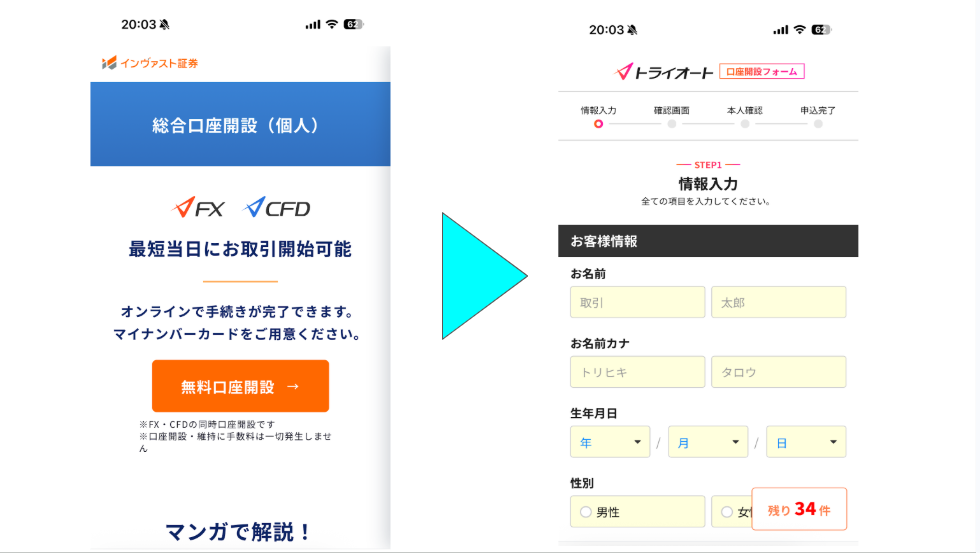The image size is (980, 553).
Task: Click the マンガで解説！ heading
Action: [240, 532]
